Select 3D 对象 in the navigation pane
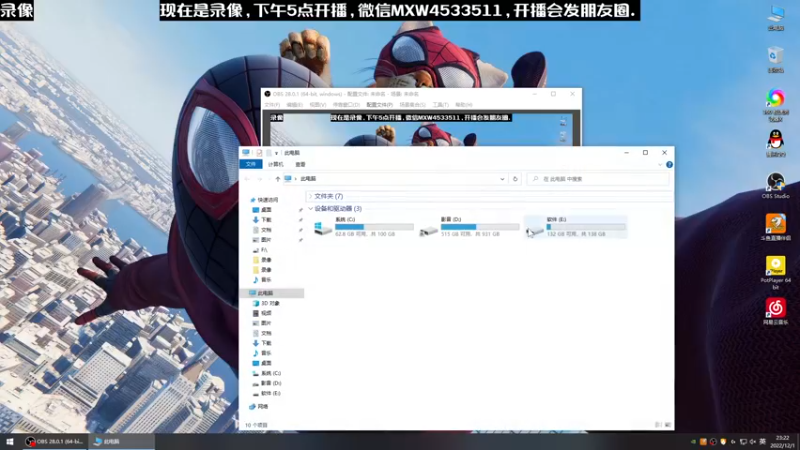Image resolution: width=800 pixels, height=450 pixels. click(x=266, y=303)
